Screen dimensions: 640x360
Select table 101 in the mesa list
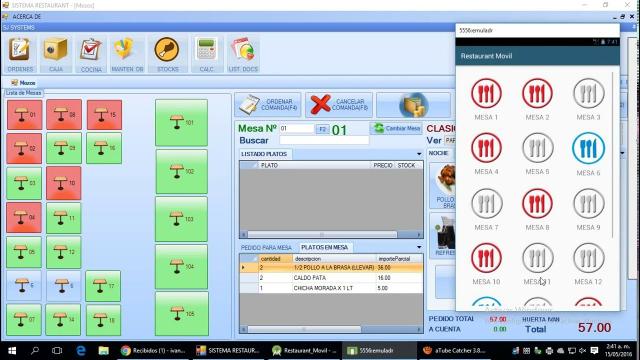pyautogui.click(x=181, y=122)
